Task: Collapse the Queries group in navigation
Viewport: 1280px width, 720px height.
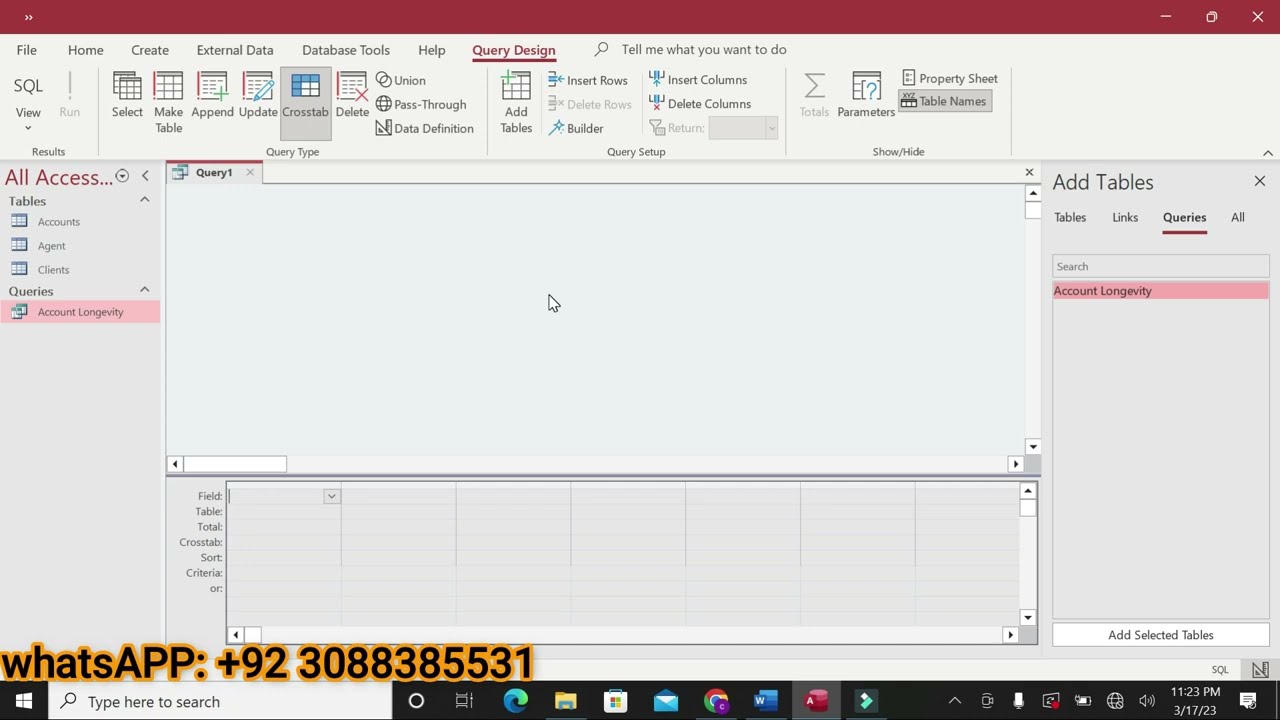Action: tap(144, 290)
